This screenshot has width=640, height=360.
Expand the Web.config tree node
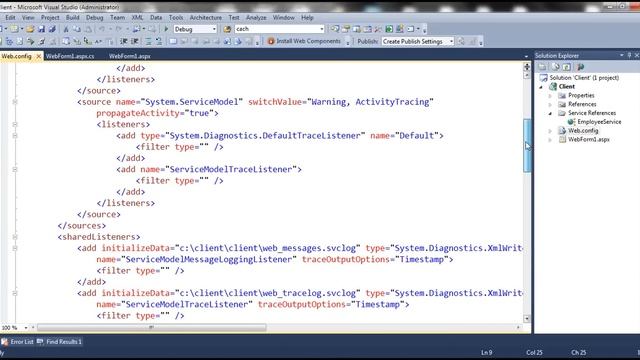(x=550, y=131)
